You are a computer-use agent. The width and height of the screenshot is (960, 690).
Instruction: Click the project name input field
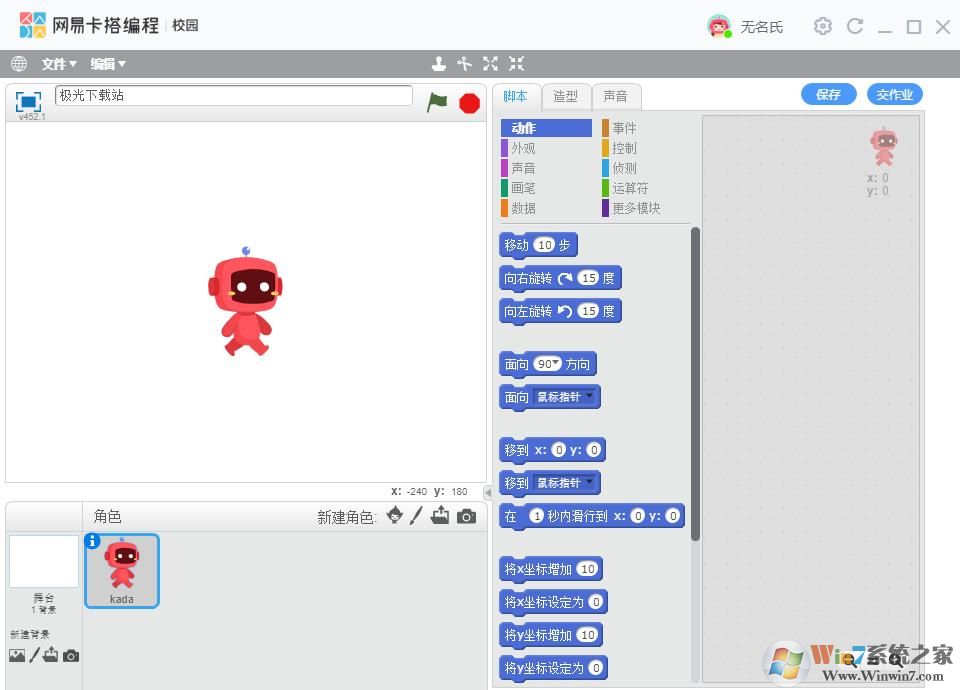click(233, 96)
